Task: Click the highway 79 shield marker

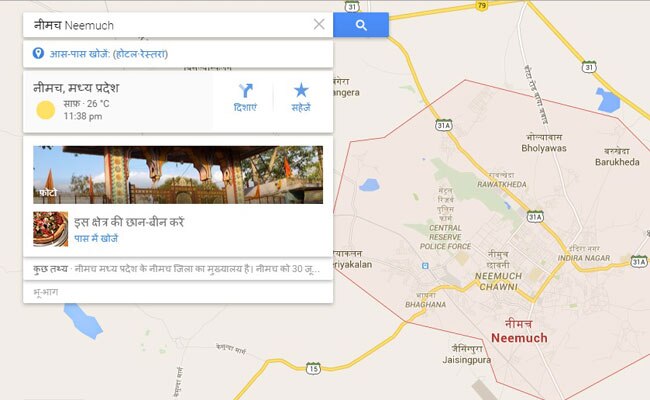Action: click(481, 5)
